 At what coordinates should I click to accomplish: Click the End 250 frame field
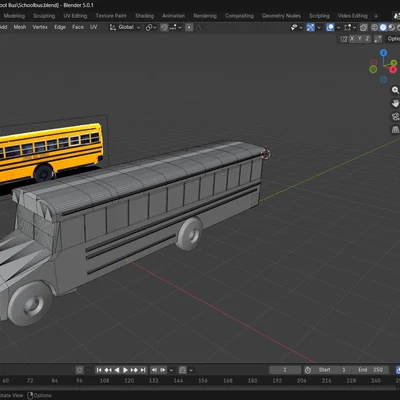tap(370, 370)
